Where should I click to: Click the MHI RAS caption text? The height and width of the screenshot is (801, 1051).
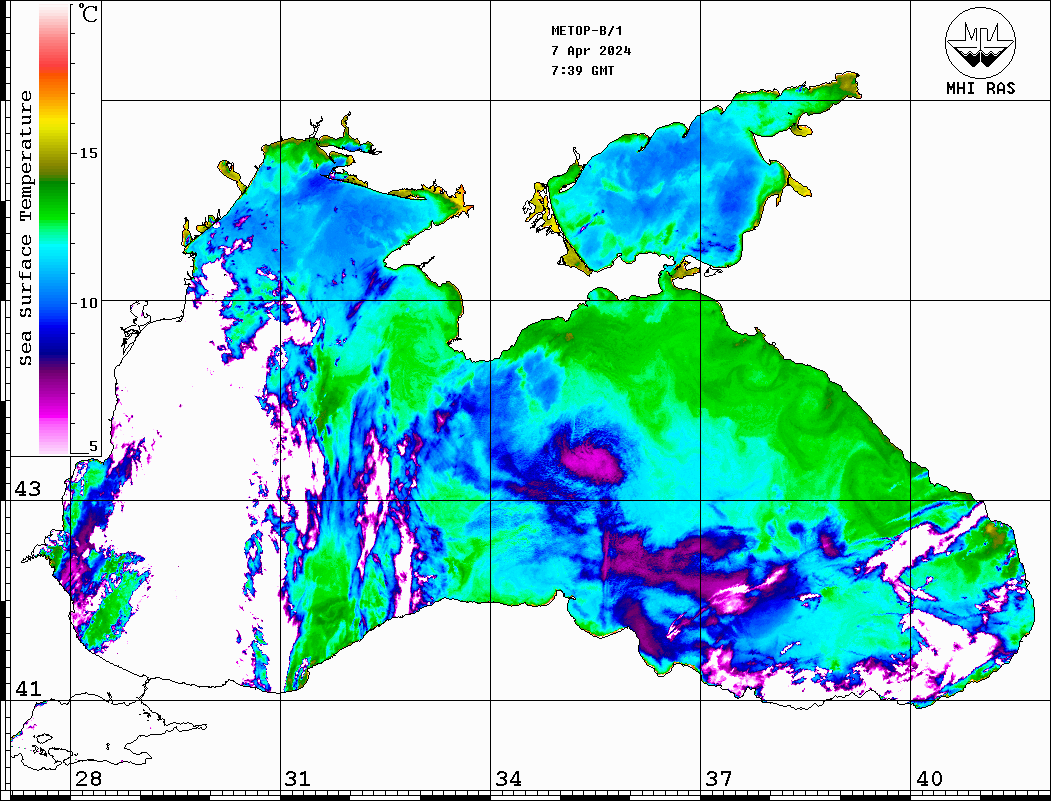tap(980, 88)
